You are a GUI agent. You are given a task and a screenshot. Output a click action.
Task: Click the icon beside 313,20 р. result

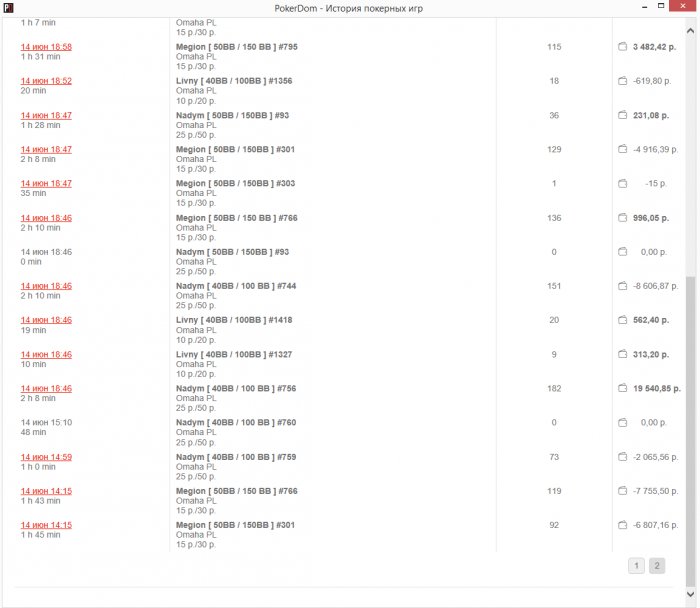pos(622,354)
